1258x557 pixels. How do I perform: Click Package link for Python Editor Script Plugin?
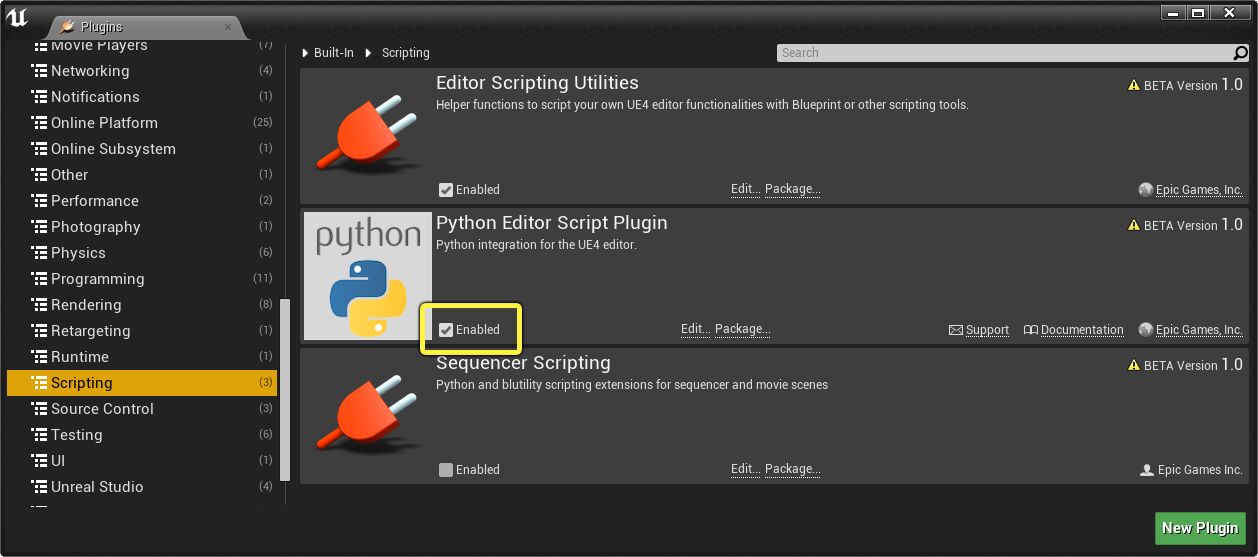point(743,329)
